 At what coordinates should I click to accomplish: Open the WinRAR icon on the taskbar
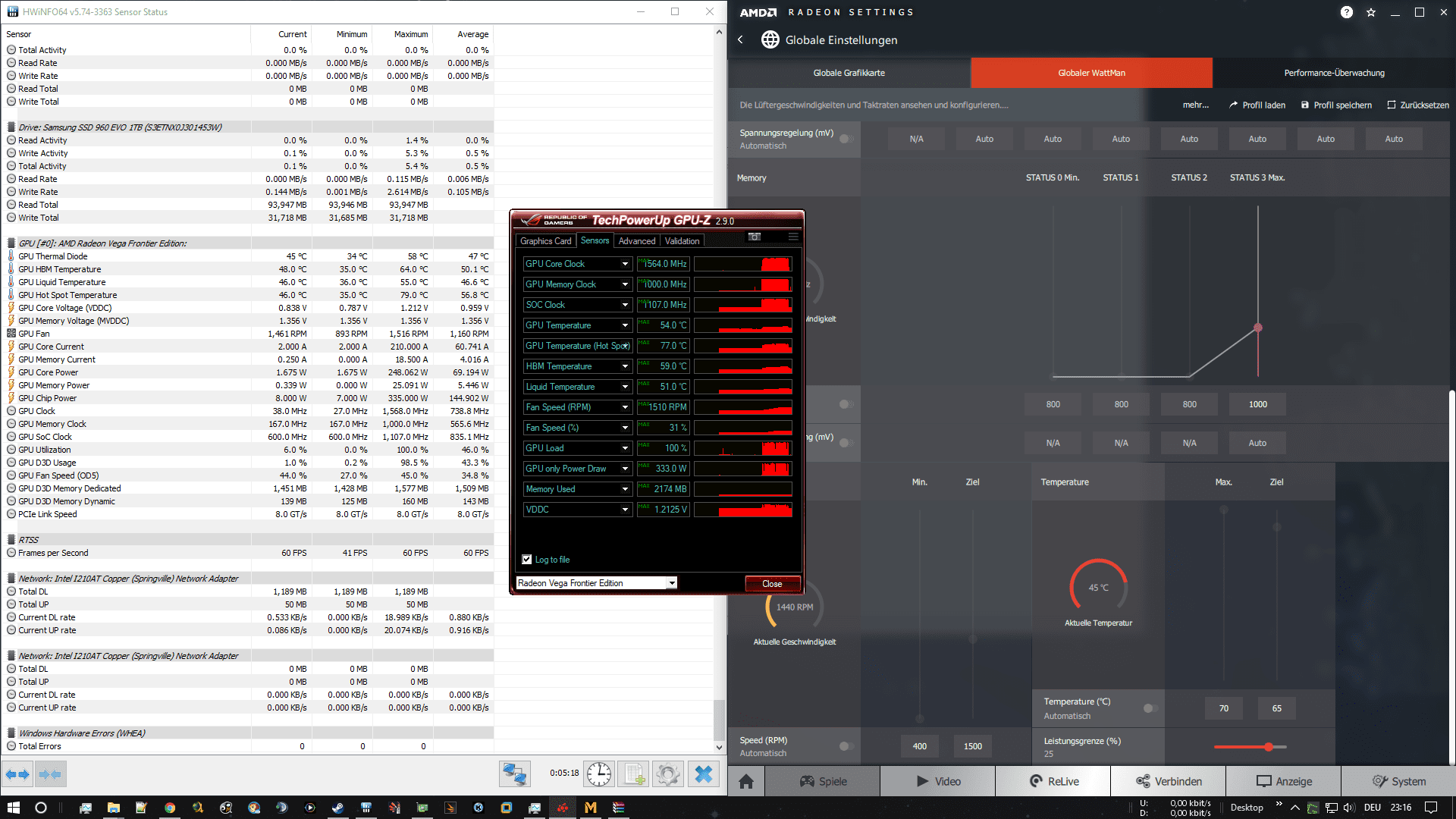click(x=619, y=808)
